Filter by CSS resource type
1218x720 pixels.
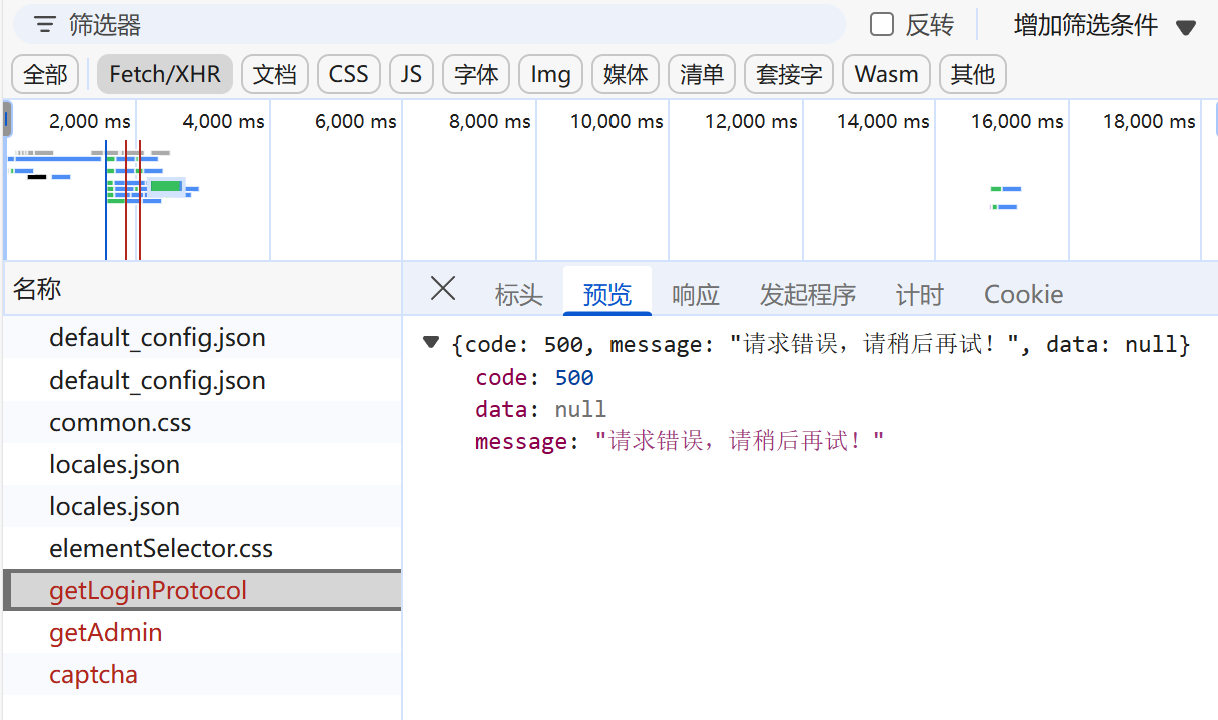tap(348, 75)
